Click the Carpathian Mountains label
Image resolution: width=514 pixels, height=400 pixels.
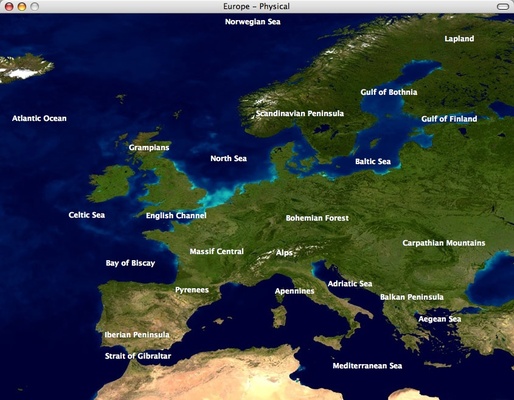[444, 243]
